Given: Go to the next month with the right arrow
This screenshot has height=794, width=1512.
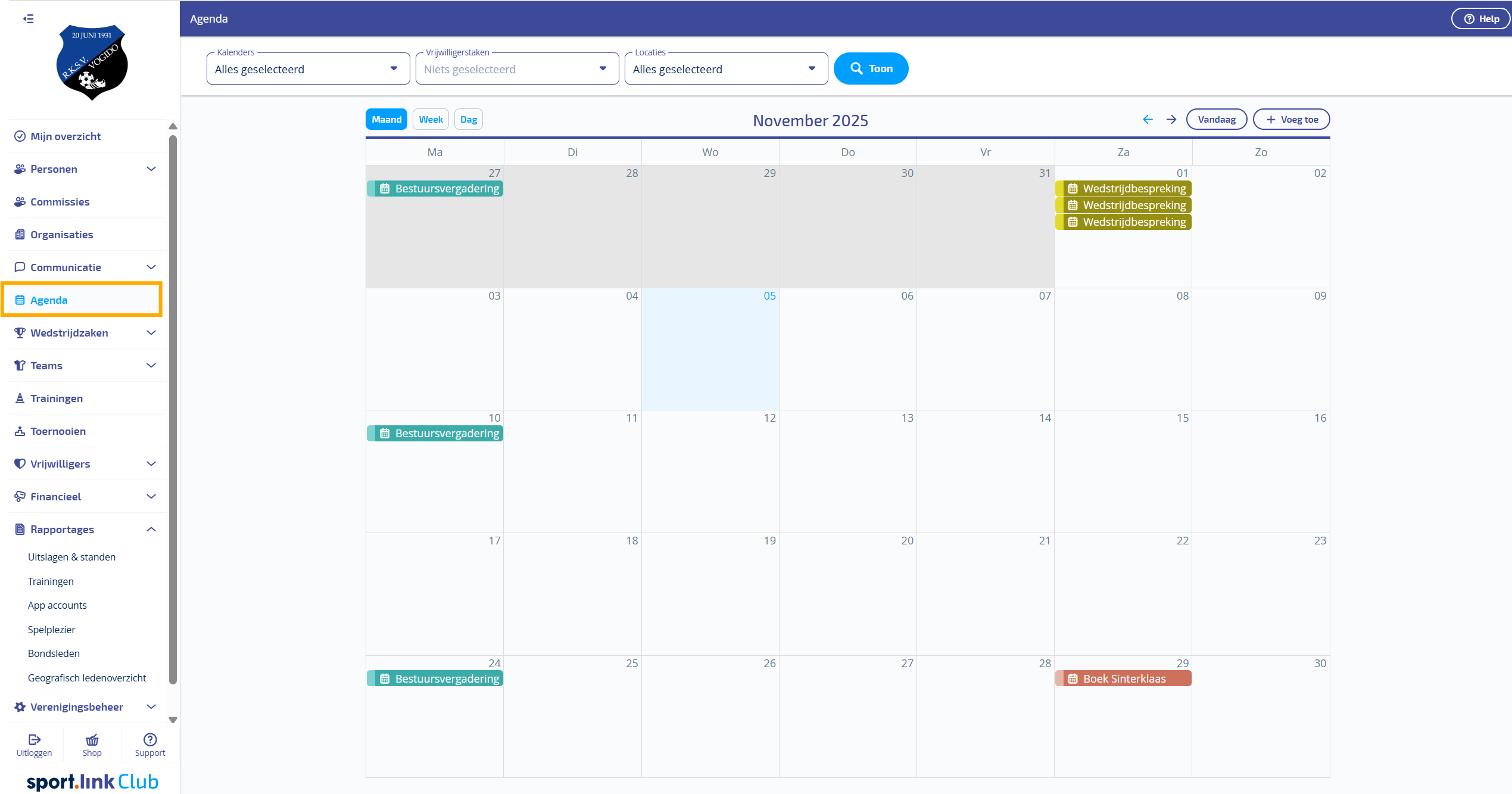Looking at the screenshot, I should click(x=1171, y=120).
